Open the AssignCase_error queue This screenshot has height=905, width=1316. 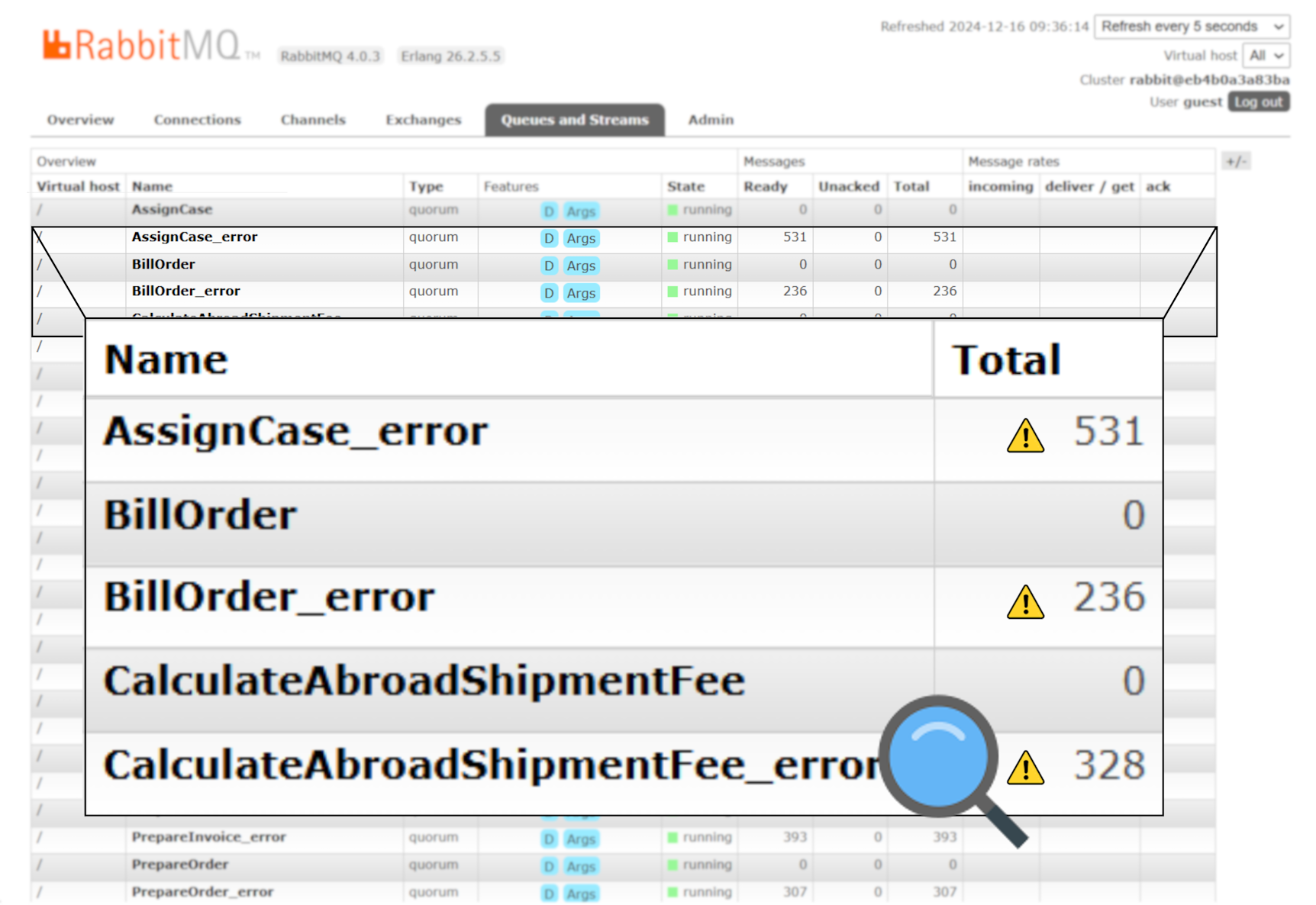coord(195,237)
